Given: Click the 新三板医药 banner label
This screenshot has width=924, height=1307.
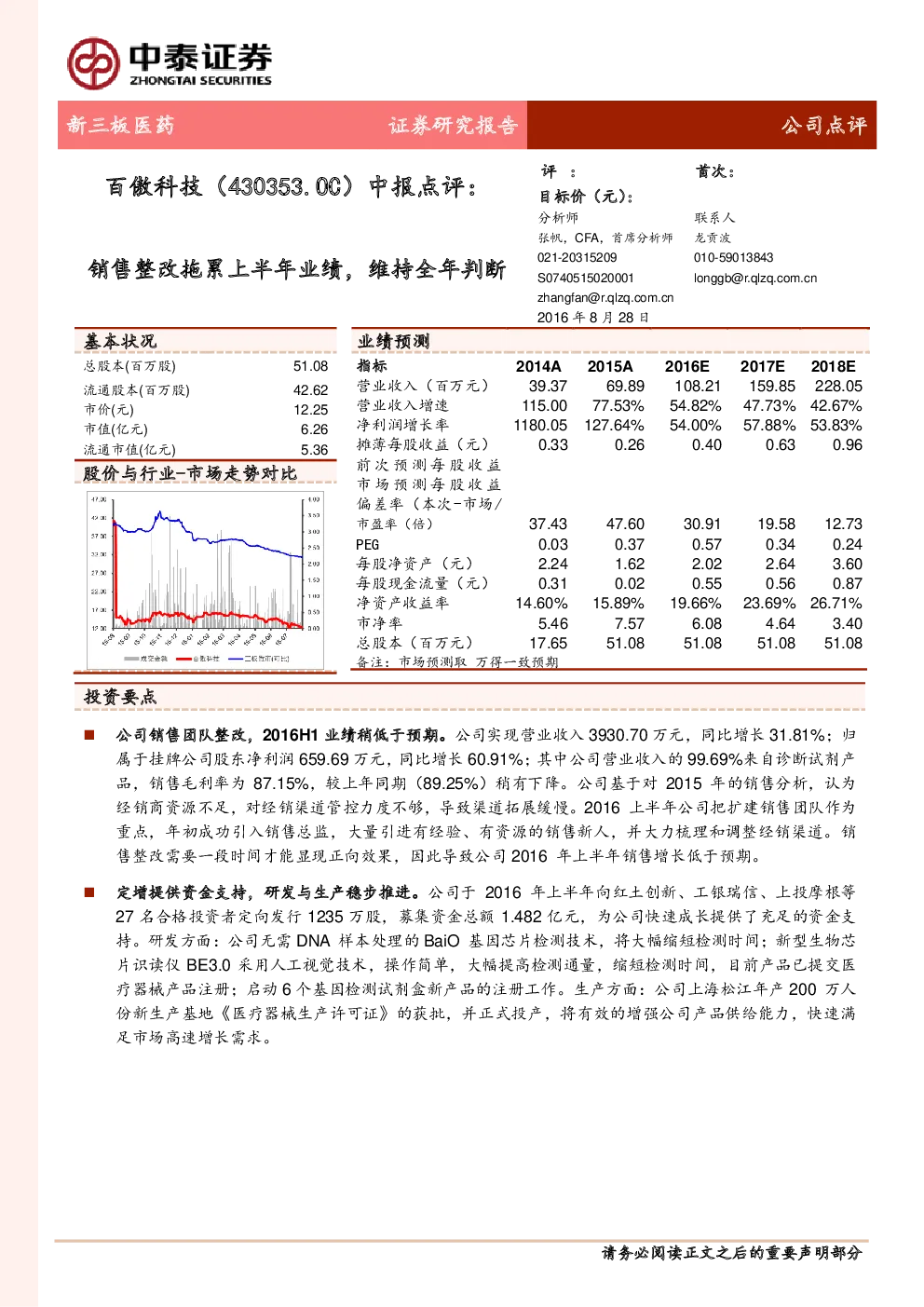Looking at the screenshot, I should coord(120,126).
